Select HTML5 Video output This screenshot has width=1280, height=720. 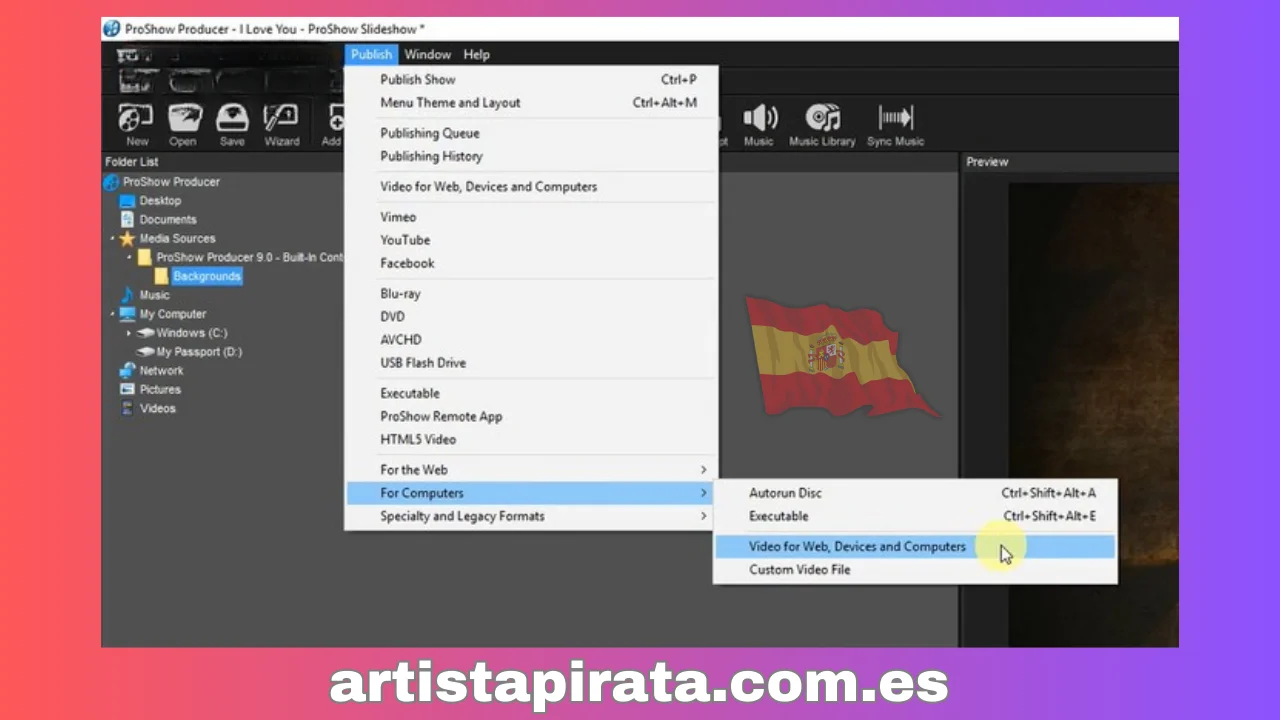click(x=531, y=440)
